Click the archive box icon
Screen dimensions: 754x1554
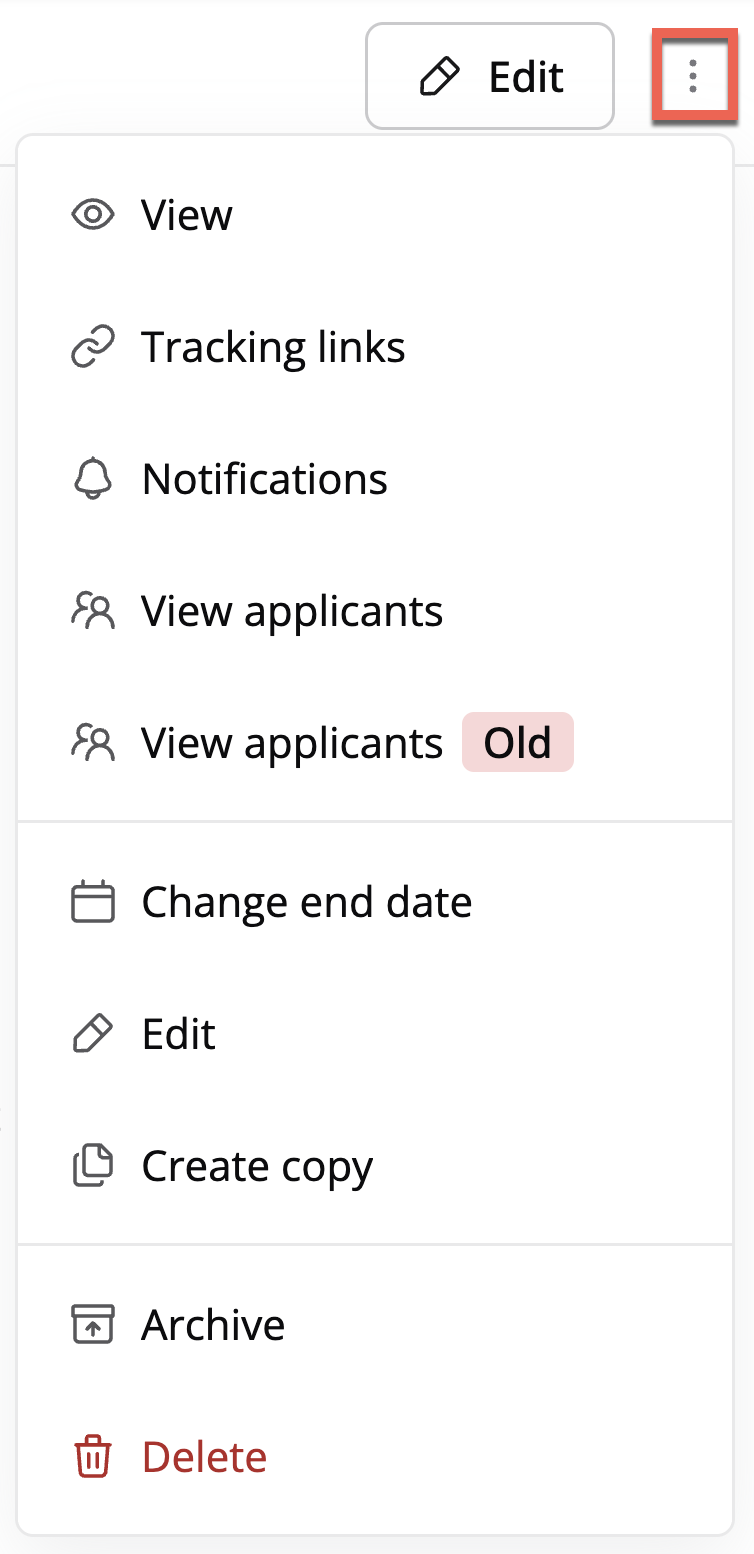93,1324
